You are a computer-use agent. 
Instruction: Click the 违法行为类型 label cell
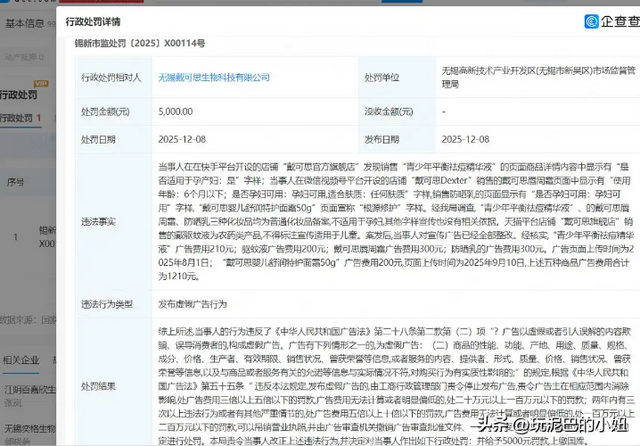113,304
